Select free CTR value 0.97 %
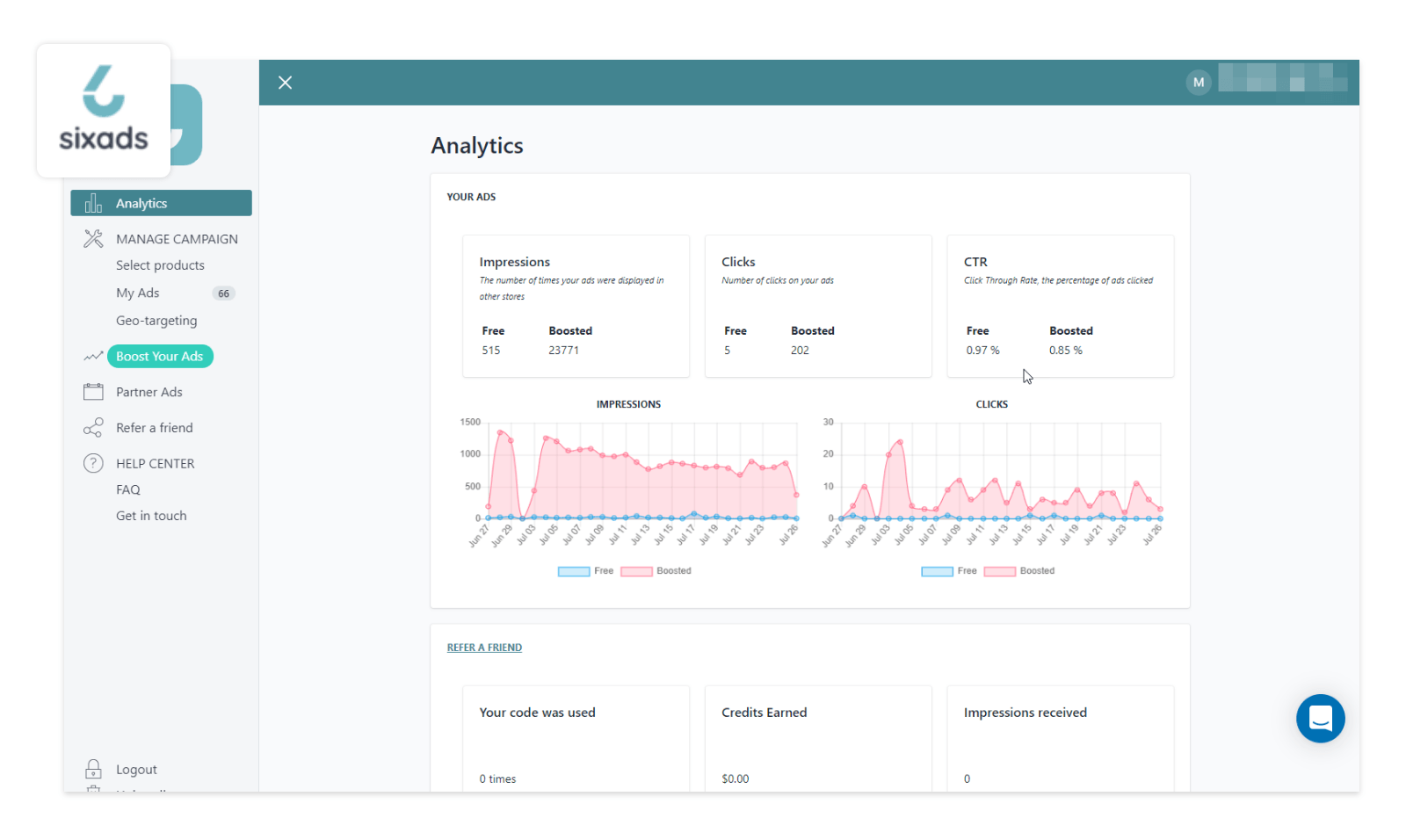This screenshot has width=1406, height=840. click(982, 350)
